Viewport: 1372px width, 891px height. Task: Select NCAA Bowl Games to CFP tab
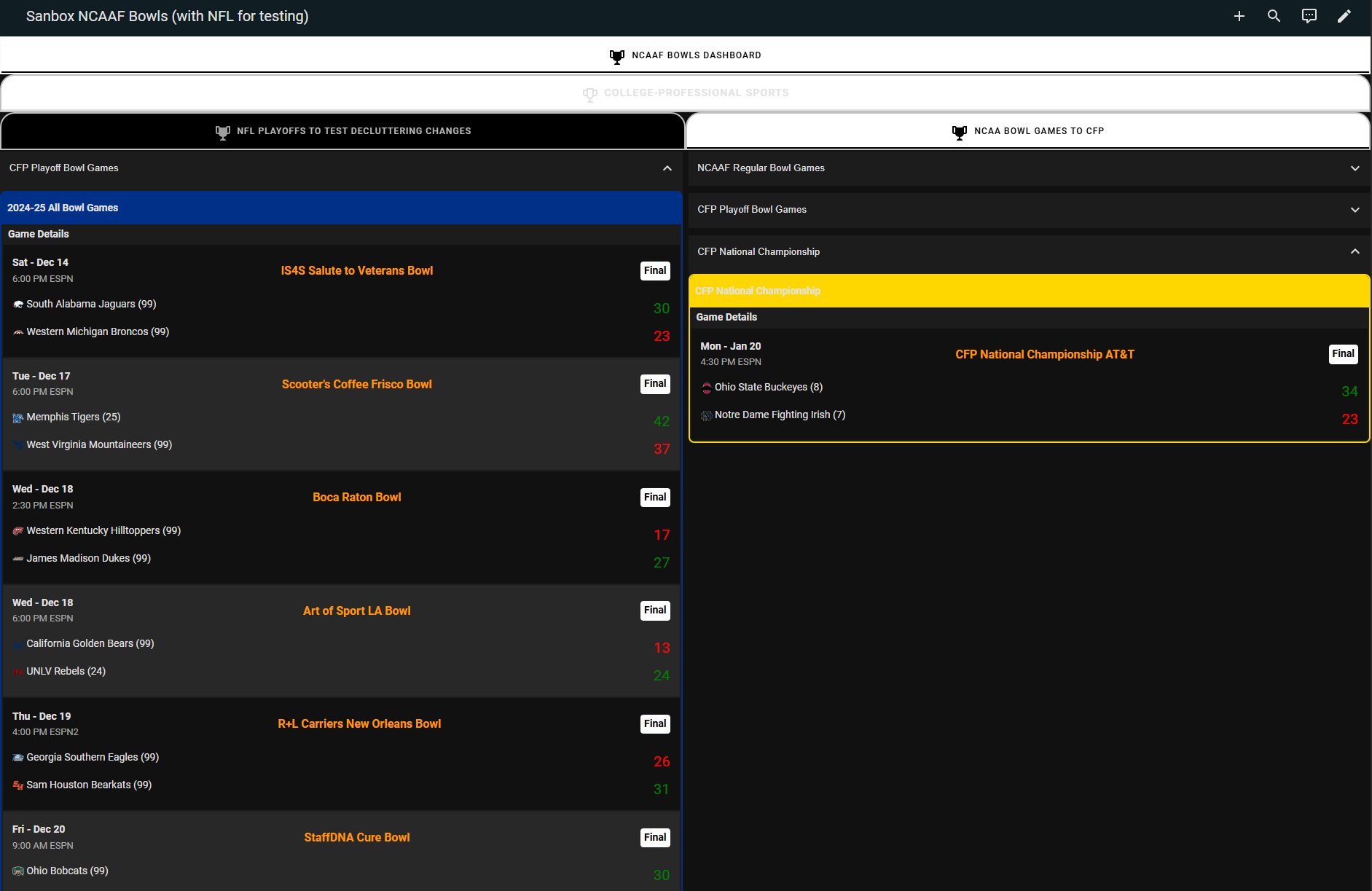pos(1028,131)
